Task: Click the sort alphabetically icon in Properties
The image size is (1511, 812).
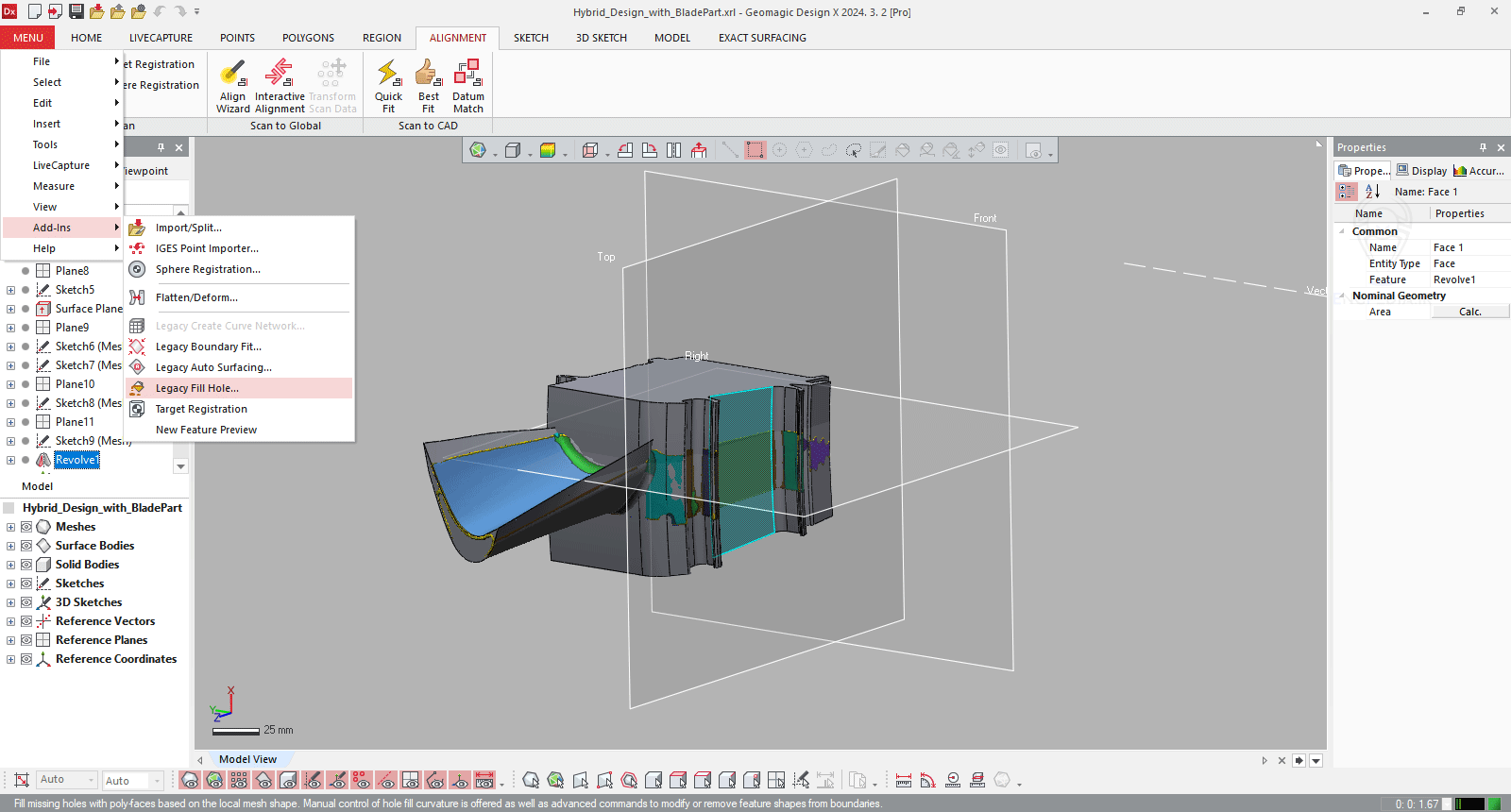Action: (1372, 192)
